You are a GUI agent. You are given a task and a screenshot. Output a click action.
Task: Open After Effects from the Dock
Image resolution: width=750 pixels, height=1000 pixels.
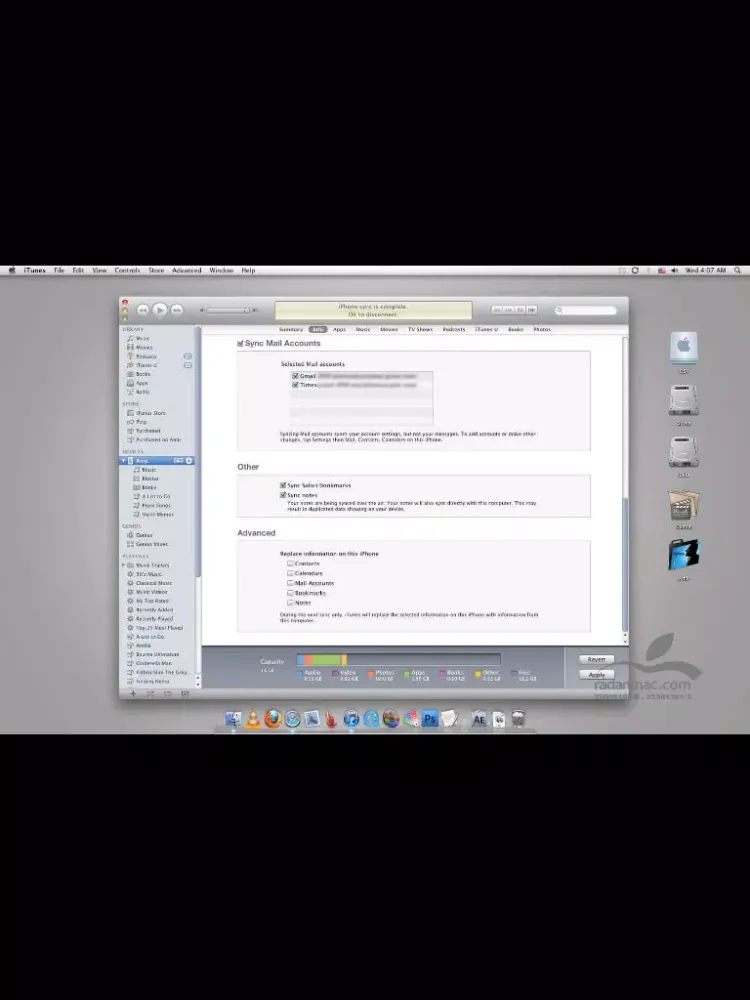[478, 719]
